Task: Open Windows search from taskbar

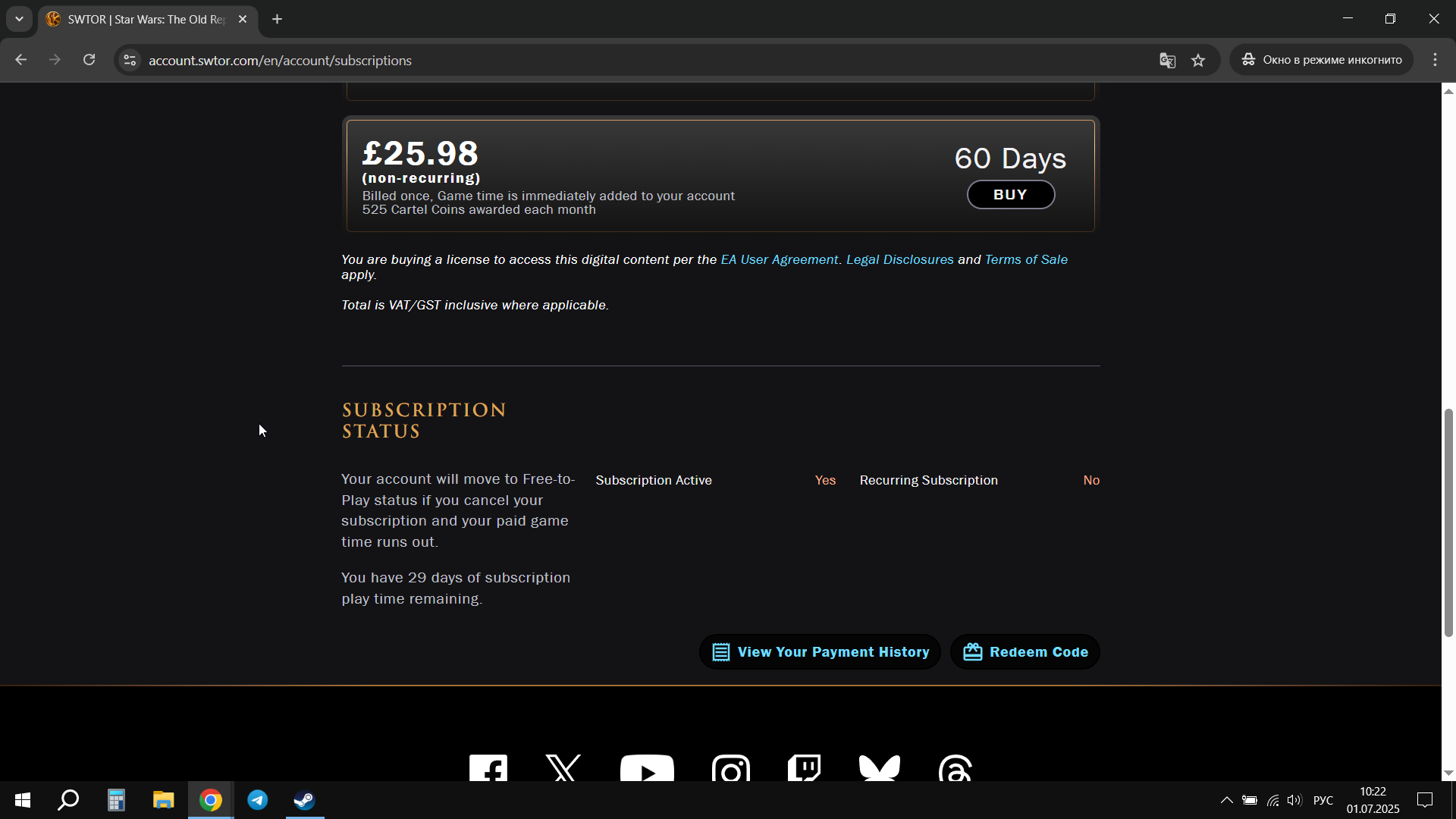Action: point(69,800)
